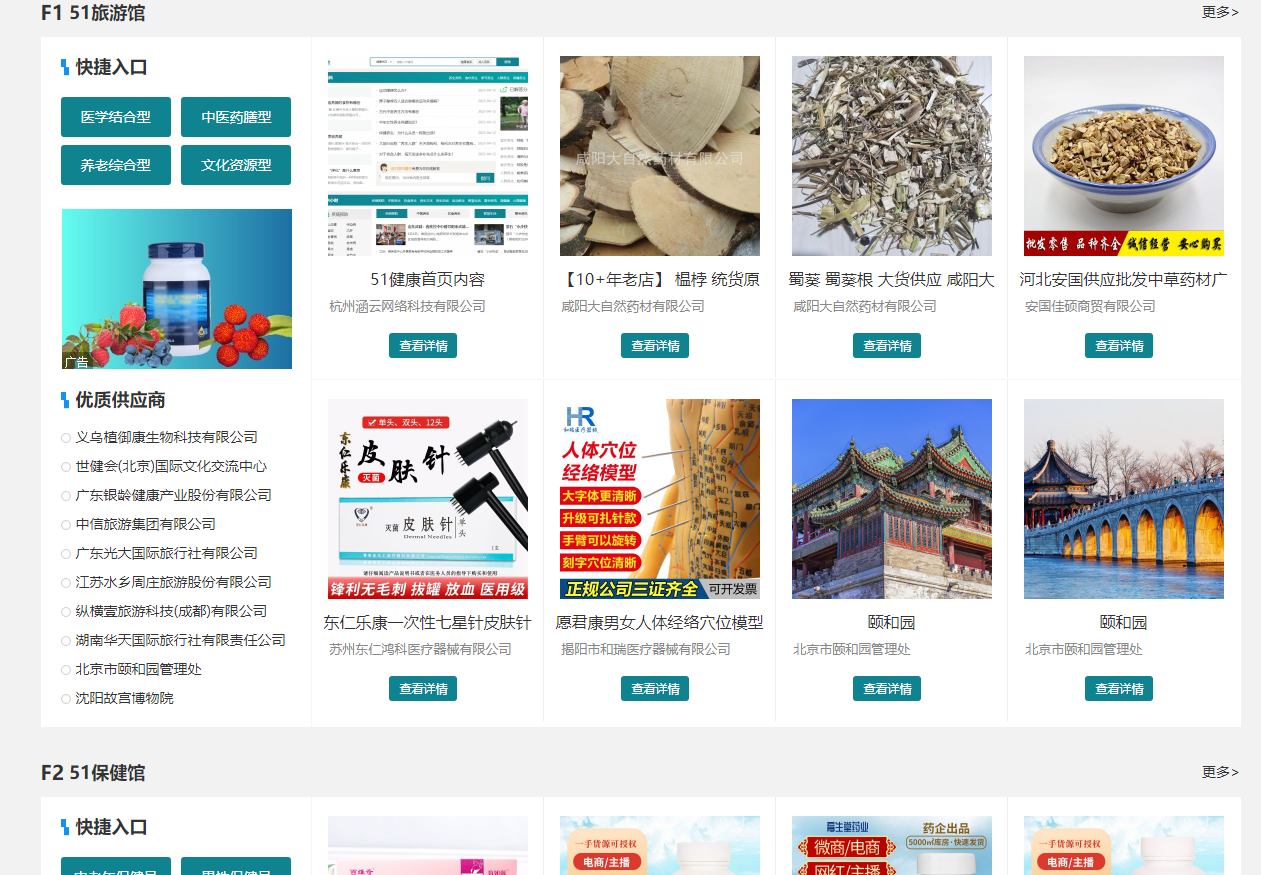The image size is (1261, 875).
Task: Open the sliced wood 榅桲 product image
Action: coord(660,156)
